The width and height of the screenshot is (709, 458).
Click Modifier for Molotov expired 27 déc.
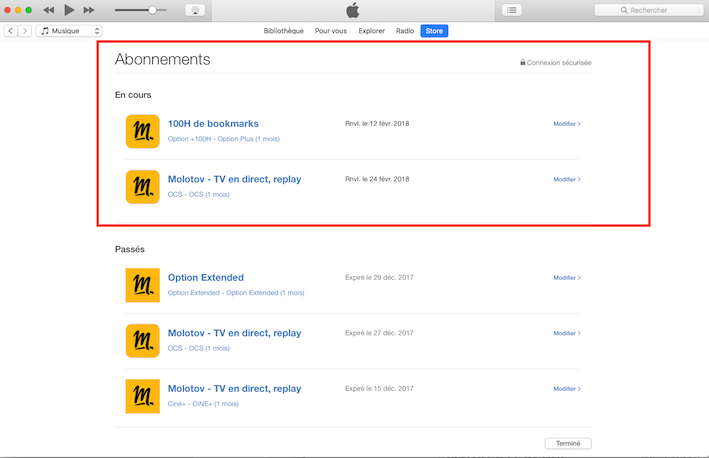(x=567, y=333)
